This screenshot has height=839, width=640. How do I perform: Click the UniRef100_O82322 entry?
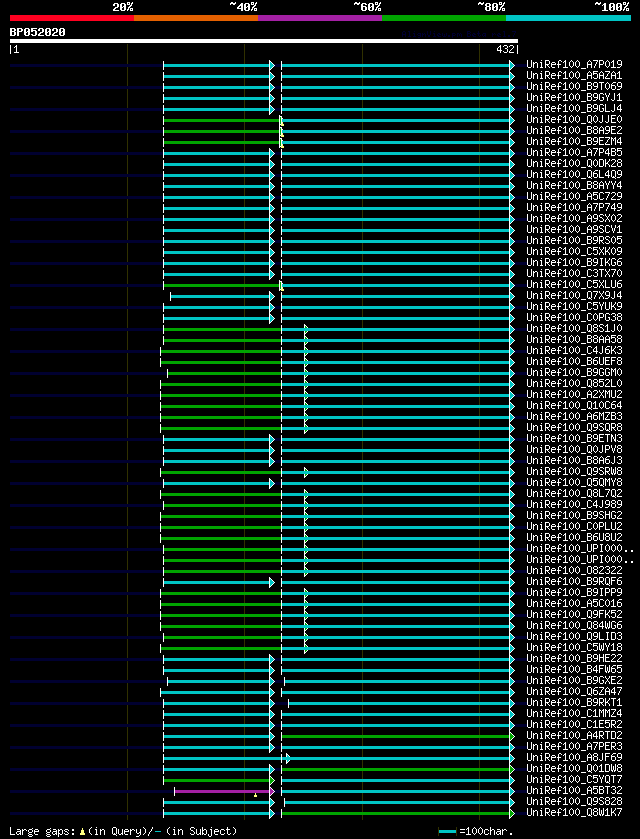point(574,570)
